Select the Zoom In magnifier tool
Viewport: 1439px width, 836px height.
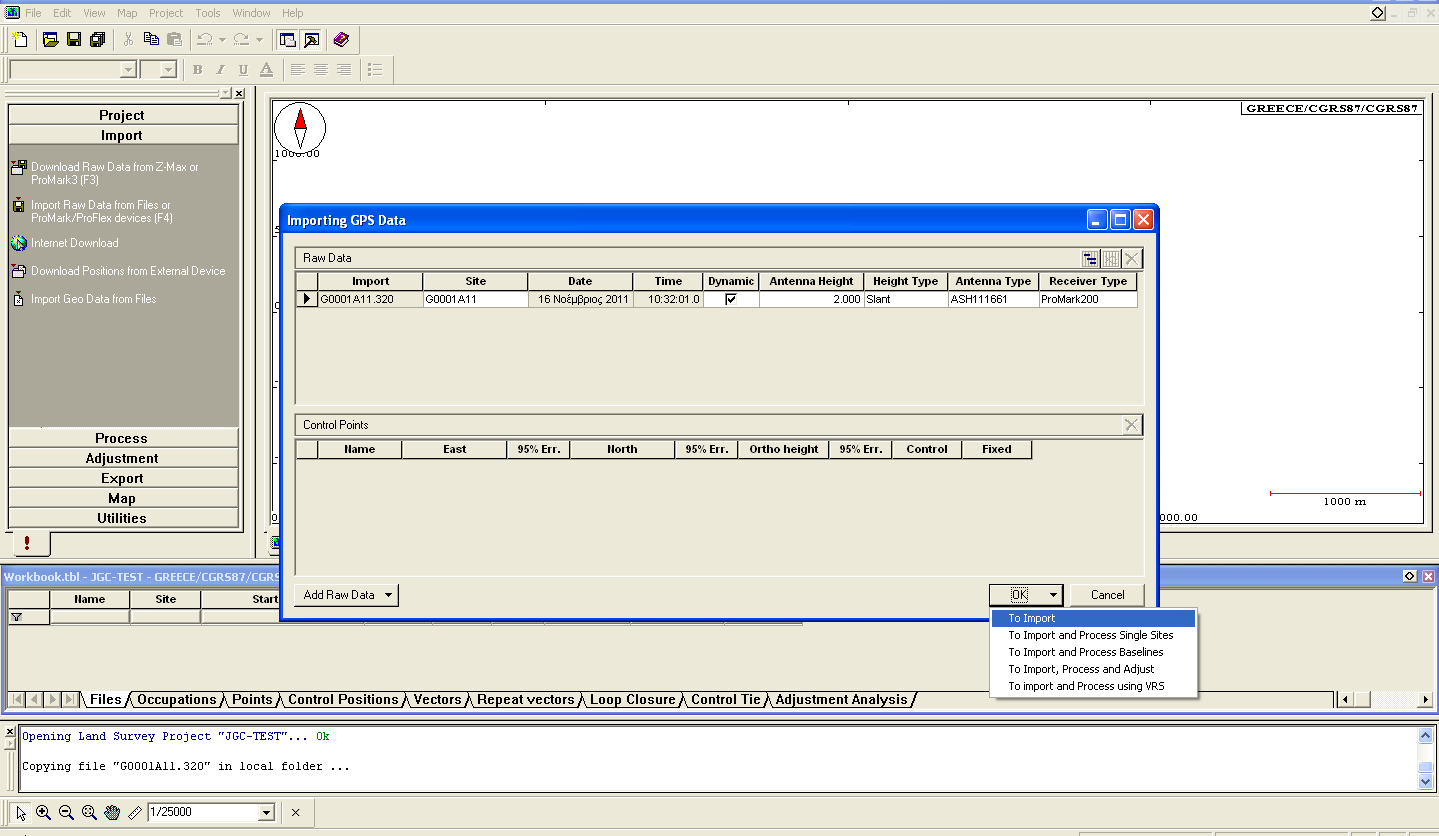click(43, 812)
